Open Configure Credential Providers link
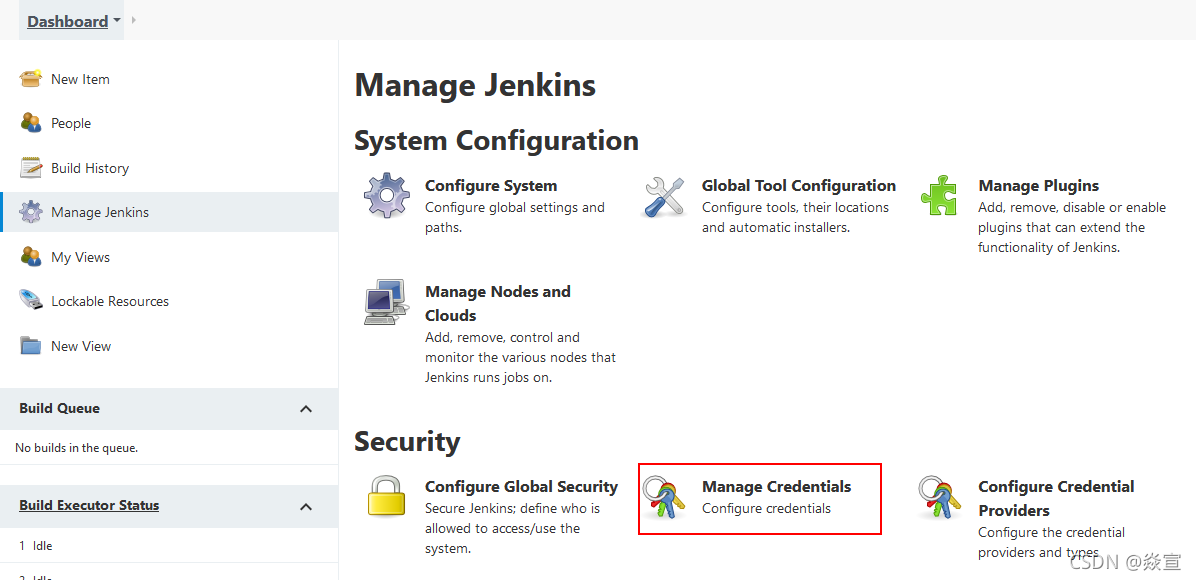Screen dimensions: 1196x580 pos(1056,498)
